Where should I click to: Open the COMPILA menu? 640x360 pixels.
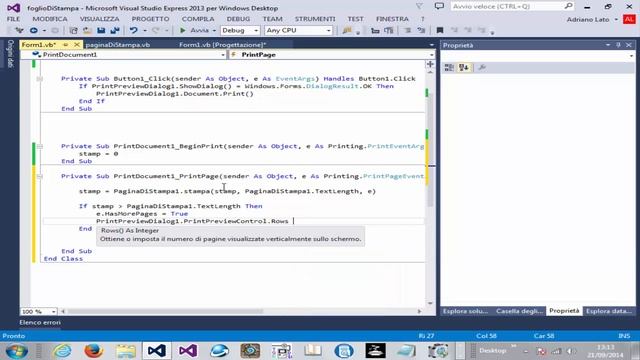[x=198, y=19]
